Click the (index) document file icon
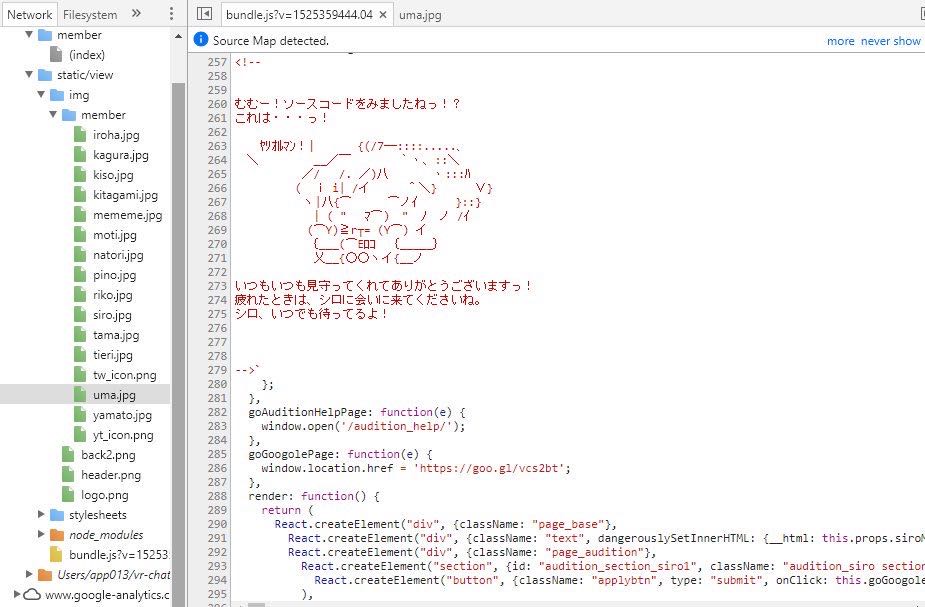Screen dimensions: 925x607 57,55
